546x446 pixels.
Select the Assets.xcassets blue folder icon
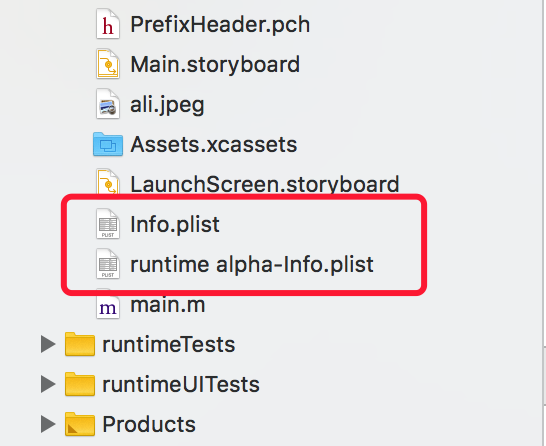tap(108, 144)
